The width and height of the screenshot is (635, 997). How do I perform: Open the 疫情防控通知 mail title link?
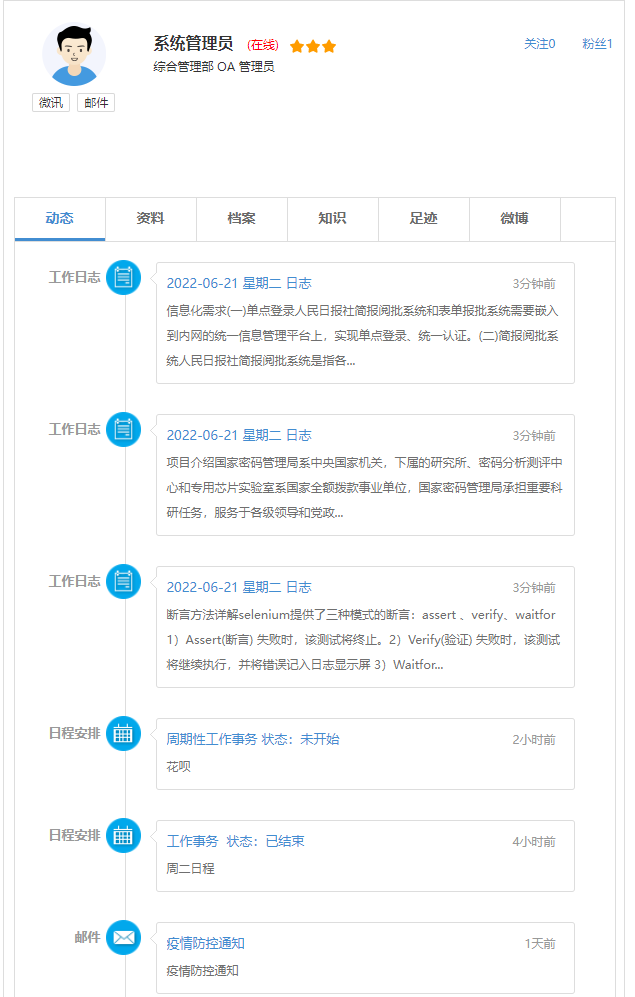tap(205, 943)
